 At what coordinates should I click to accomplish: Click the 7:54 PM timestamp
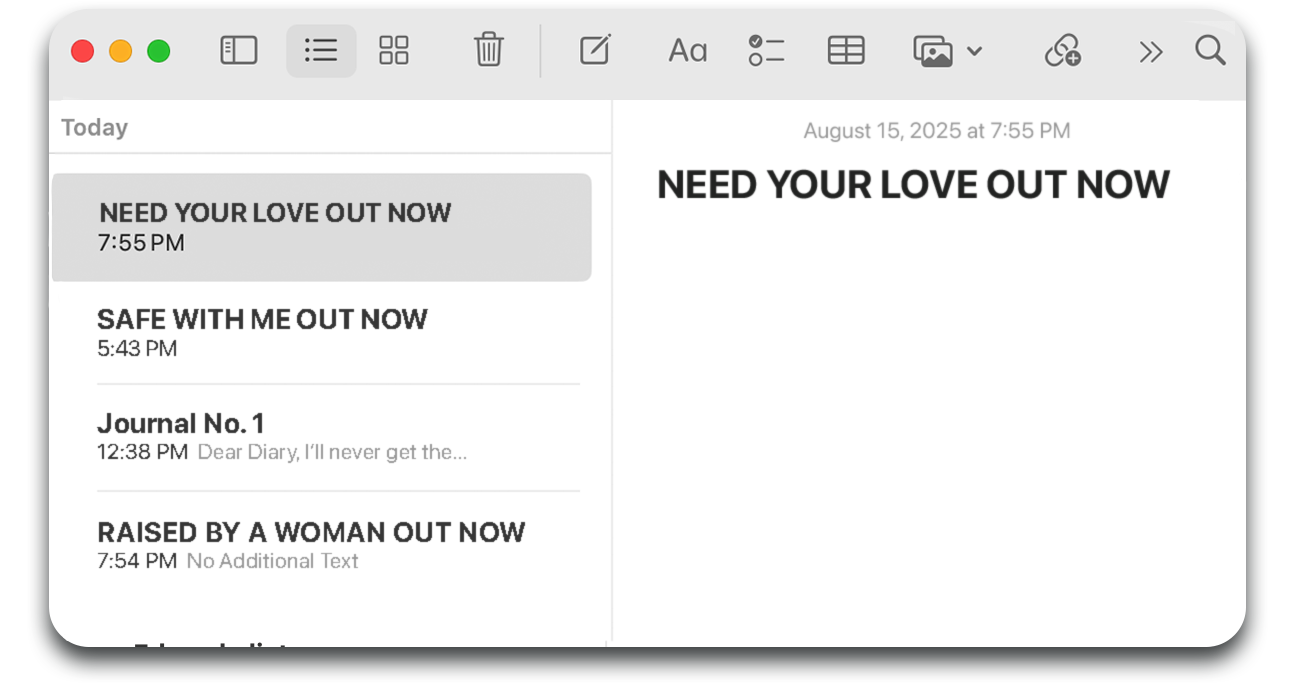(x=137, y=561)
